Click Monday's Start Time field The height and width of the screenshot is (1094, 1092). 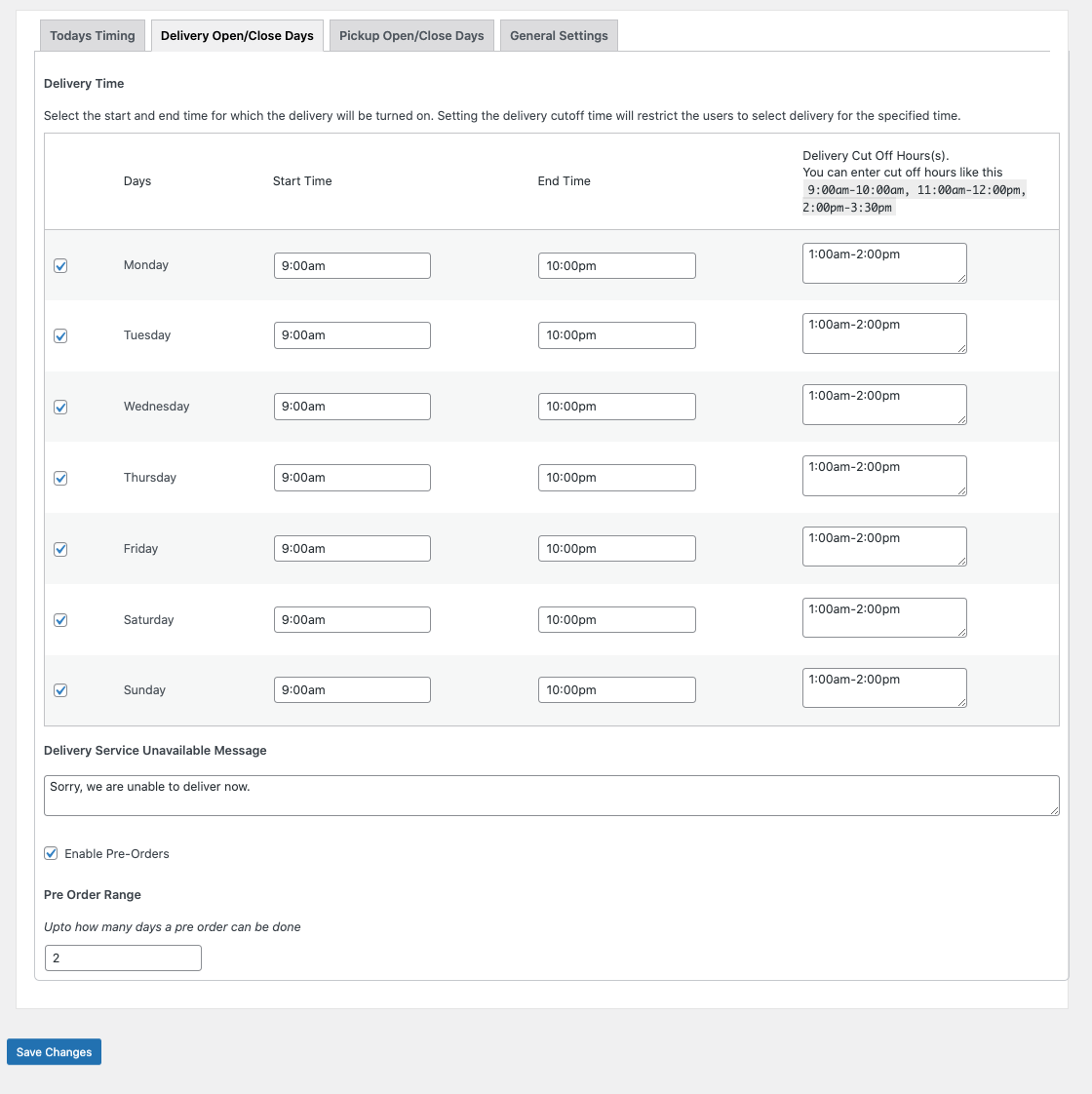click(352, 265)
